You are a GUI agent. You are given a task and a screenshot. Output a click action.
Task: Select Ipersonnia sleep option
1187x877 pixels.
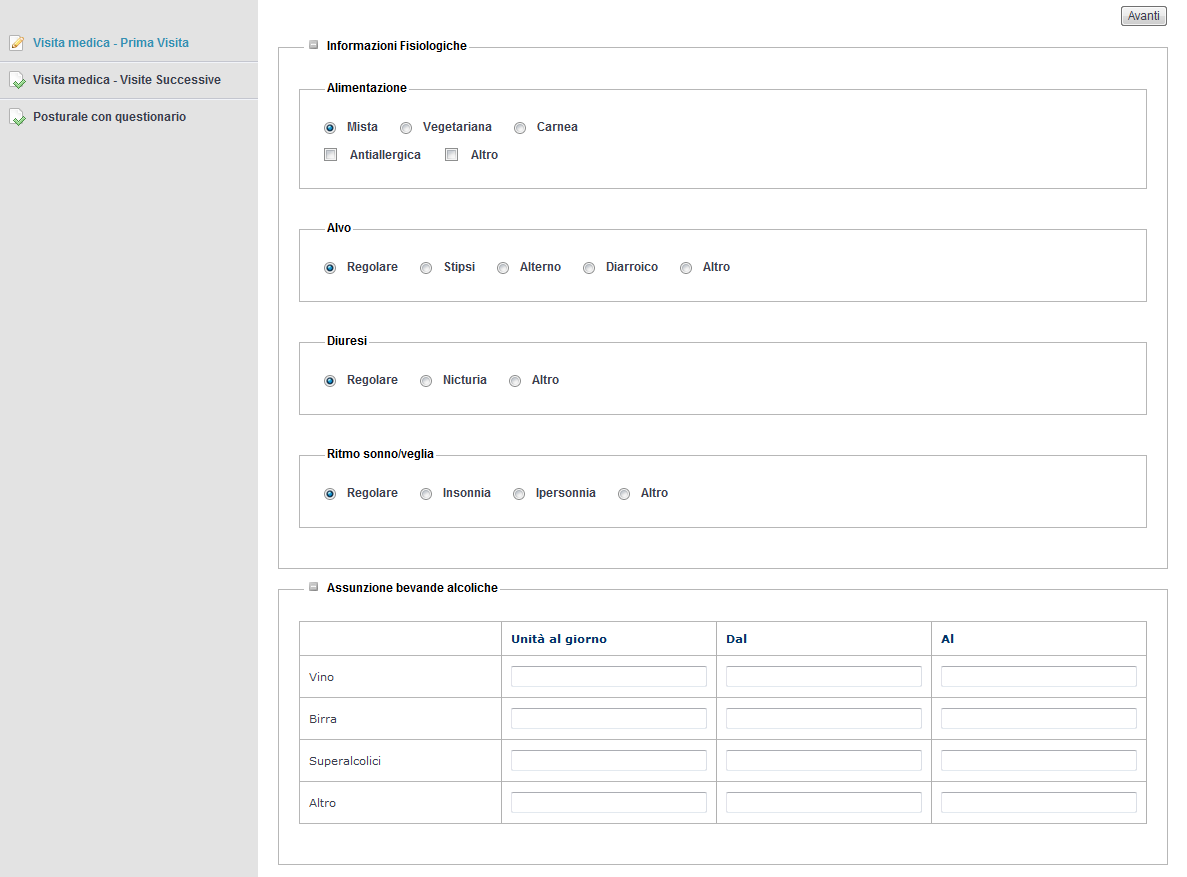(519, 494)
